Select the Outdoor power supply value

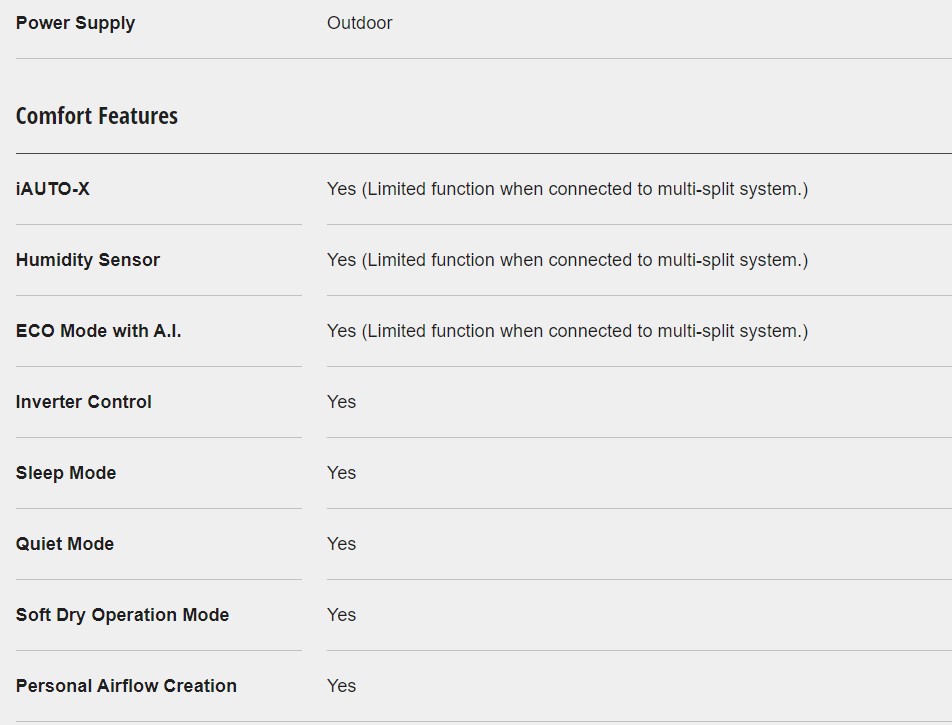pos(359,23)
